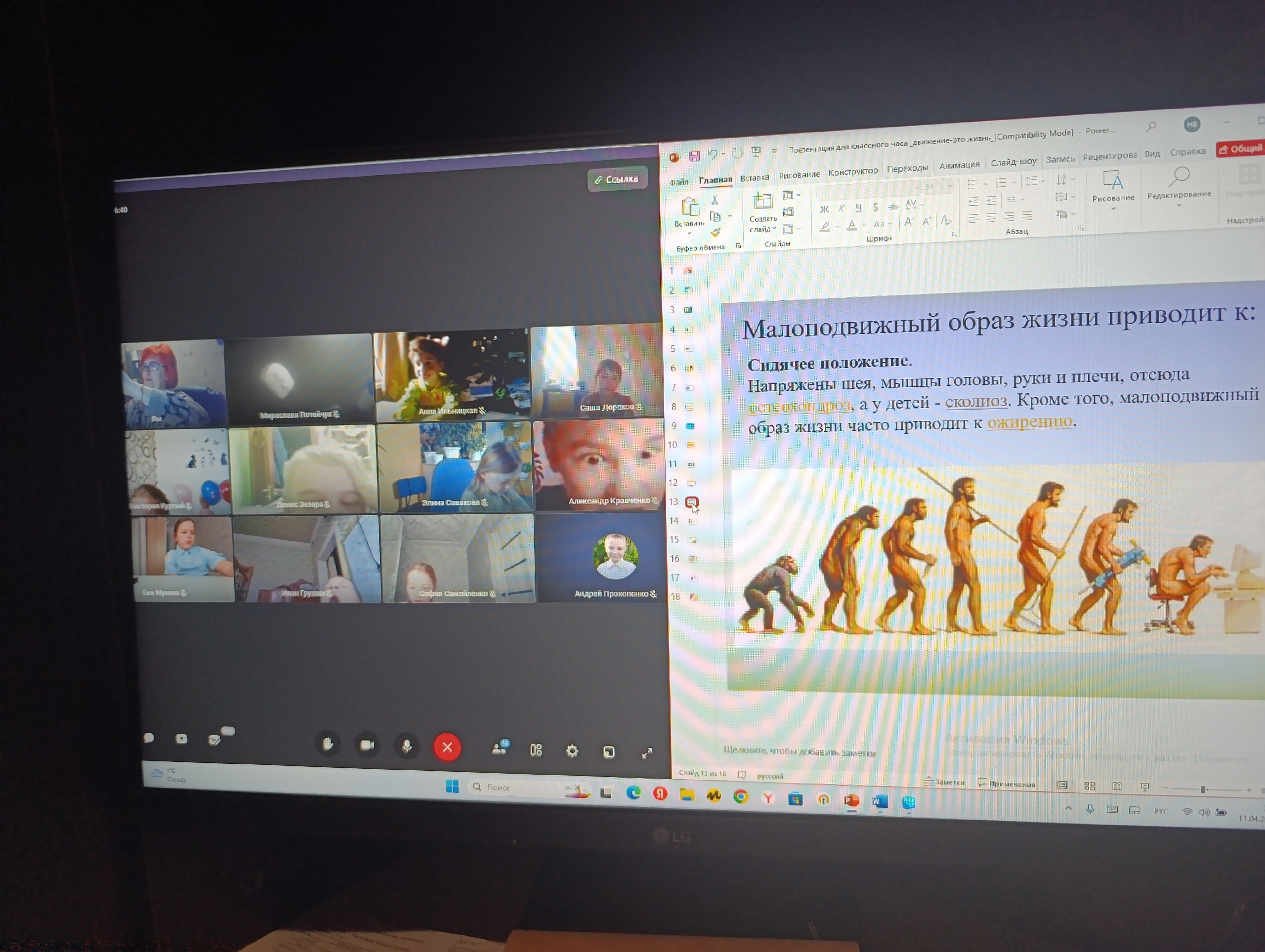Open the bullets list dropdown

(986, 184)
